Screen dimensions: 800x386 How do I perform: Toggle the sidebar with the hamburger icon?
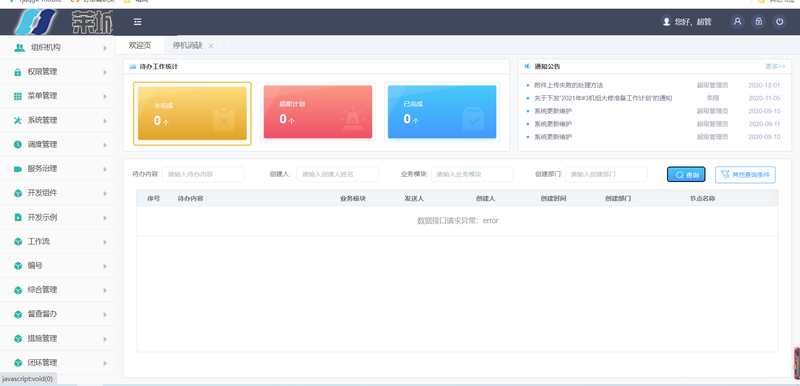pos(138,22)
